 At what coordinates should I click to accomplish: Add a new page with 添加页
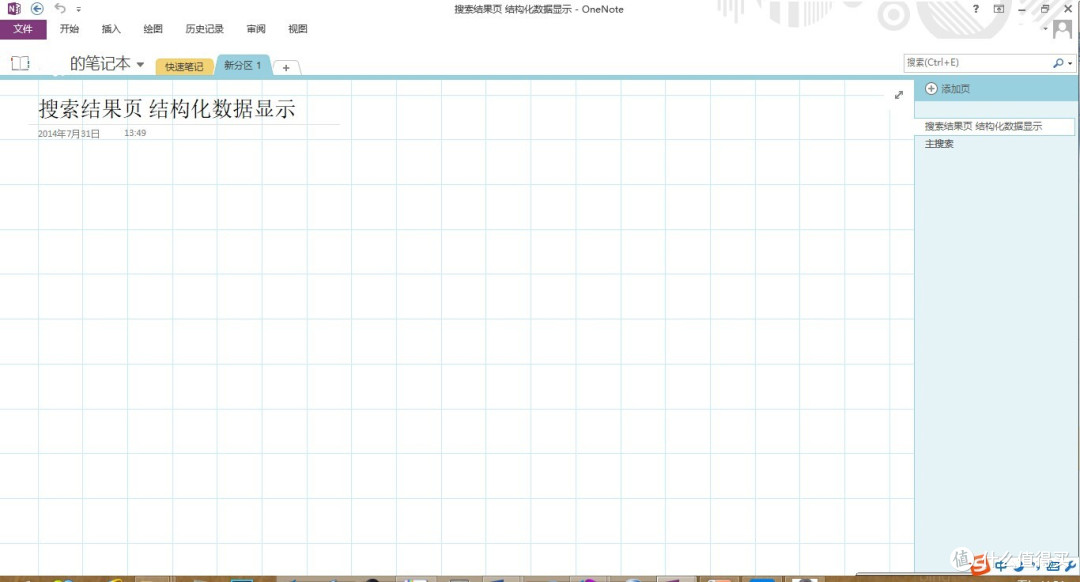(x=948, y=89)
